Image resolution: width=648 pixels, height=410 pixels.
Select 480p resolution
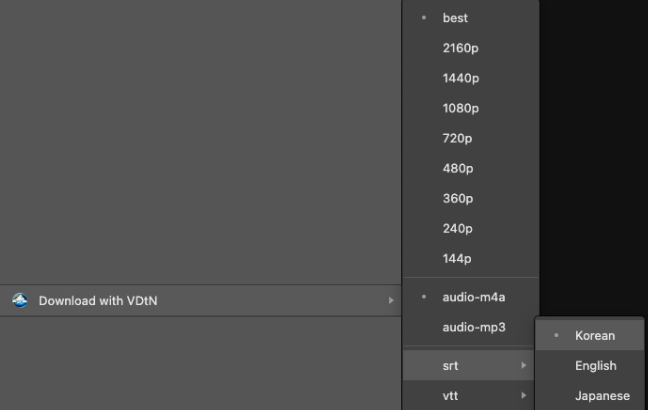click(x=457, y=168)
